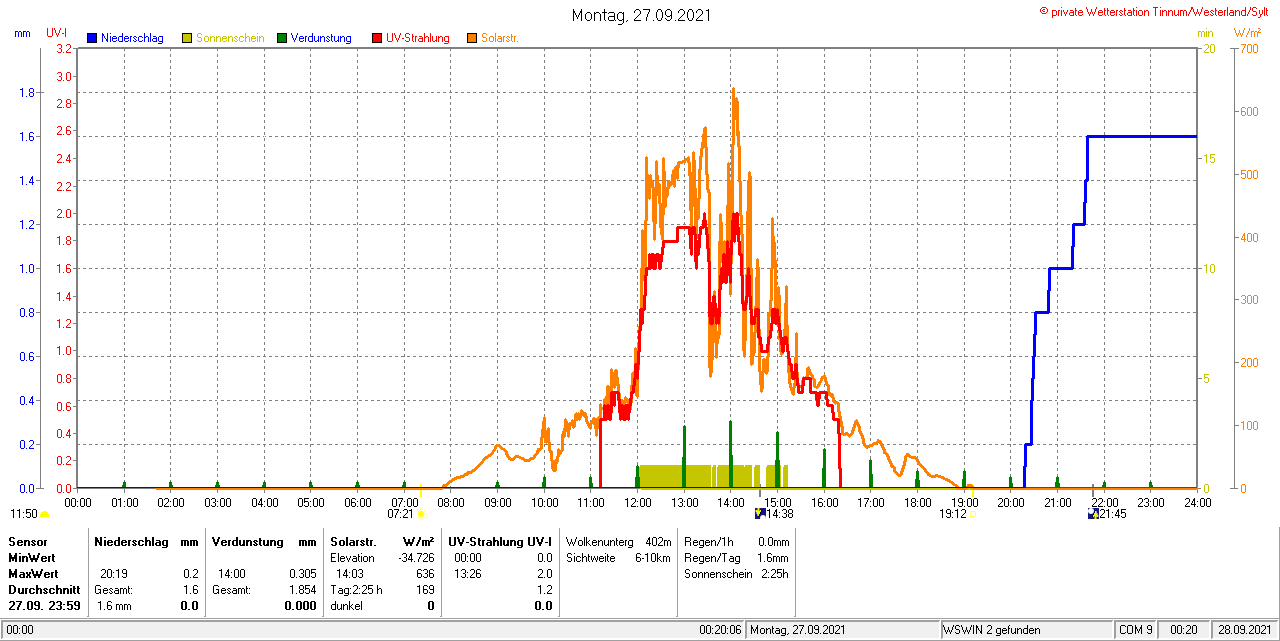Select the UV-Strahlung legend label
This screenshot has height=641, width=1280.
click(418, 38)
